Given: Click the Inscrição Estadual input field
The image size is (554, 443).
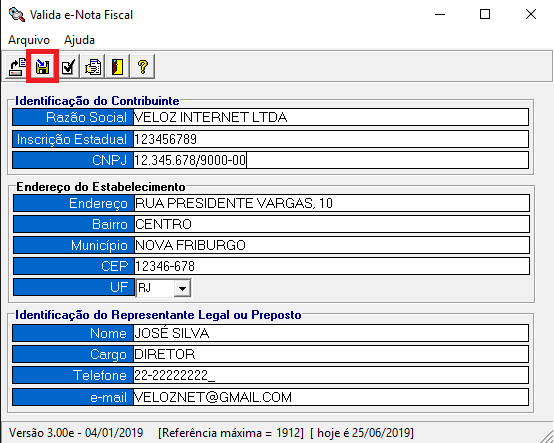Looking at the screenshot, I should click(331, 139).
